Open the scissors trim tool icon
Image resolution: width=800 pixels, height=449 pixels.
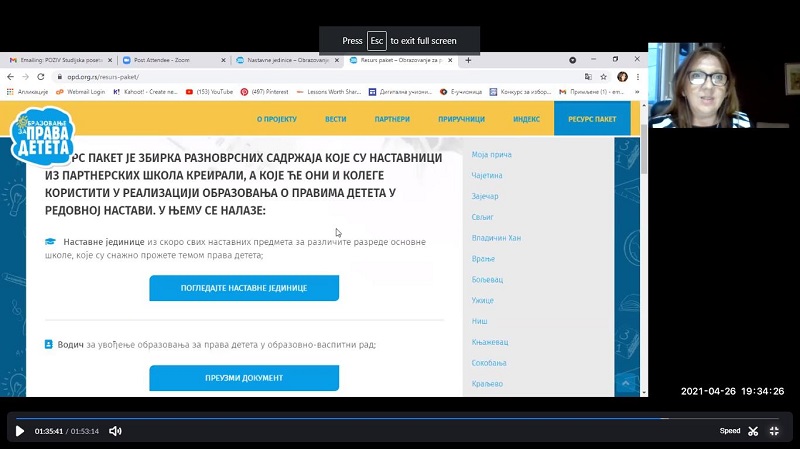tap(753, 431)
